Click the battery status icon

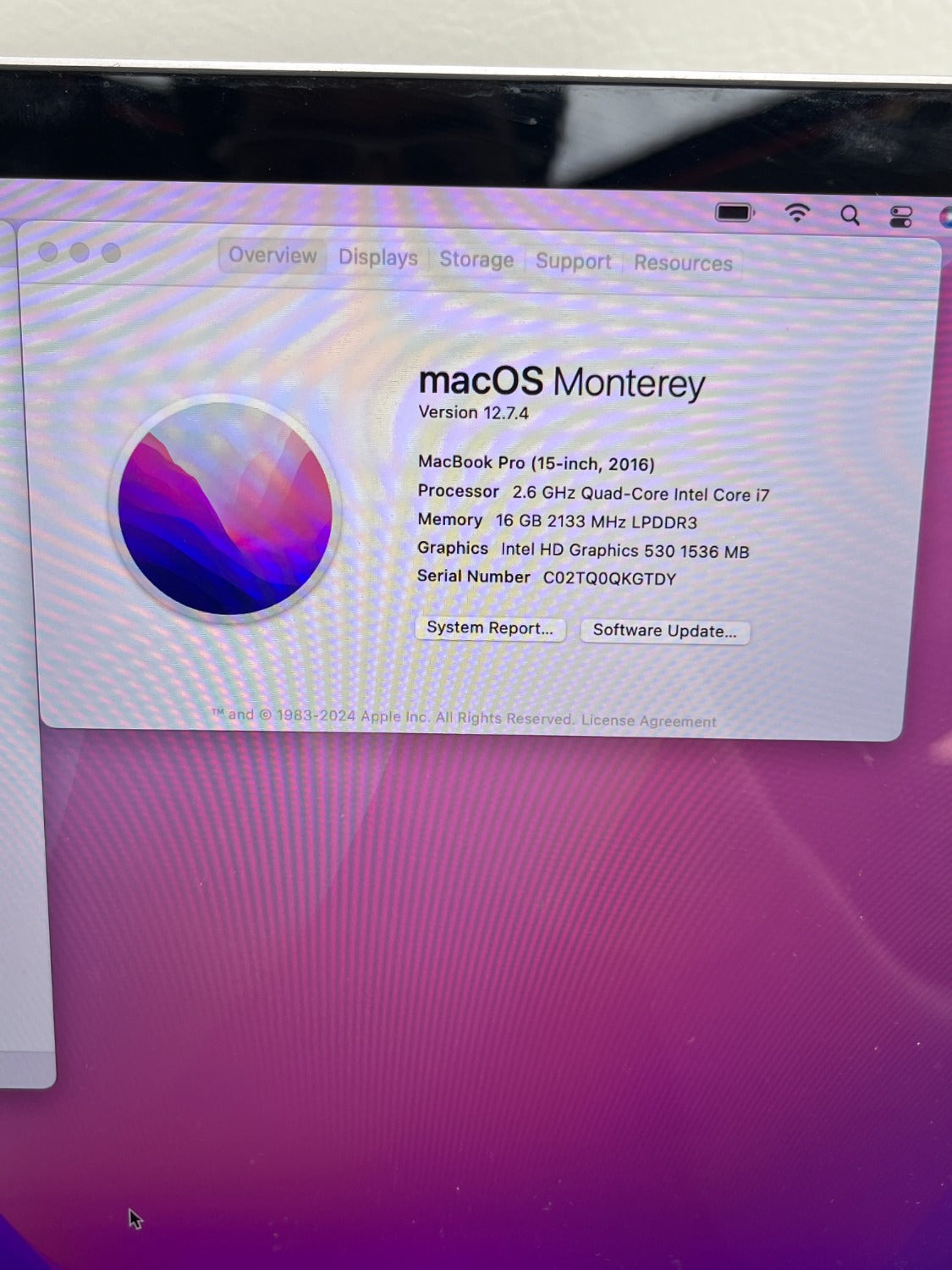[734, 213]
